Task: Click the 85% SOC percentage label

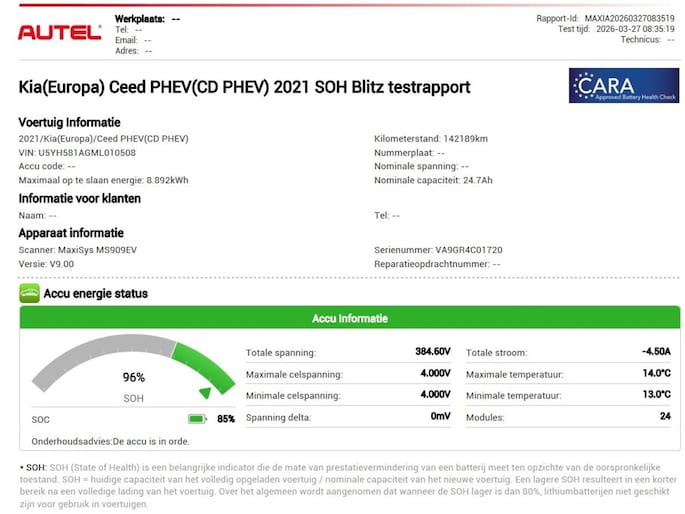Action: tap(225, 419)
